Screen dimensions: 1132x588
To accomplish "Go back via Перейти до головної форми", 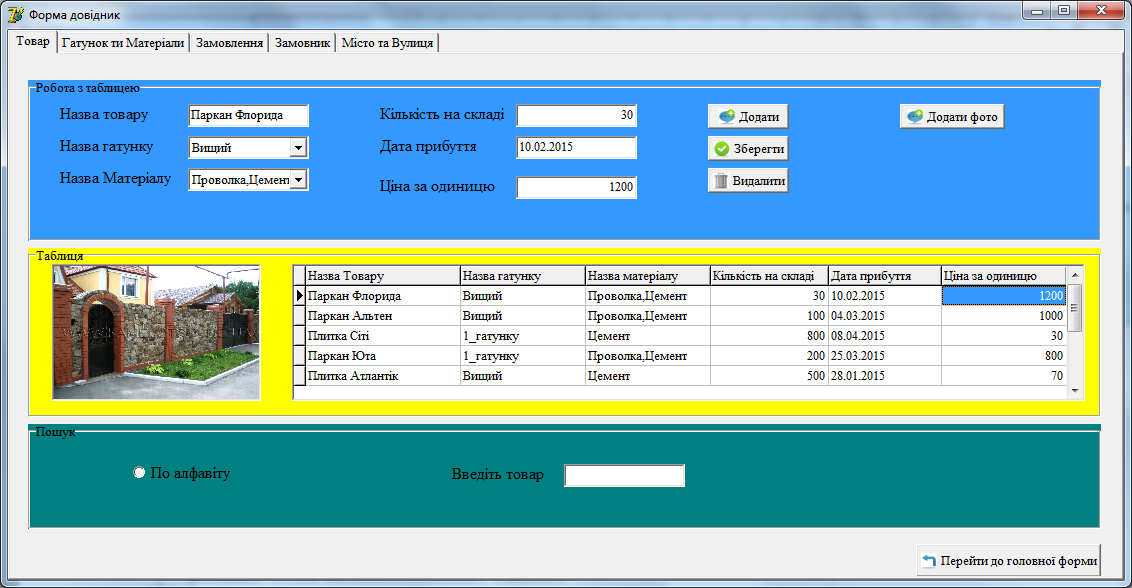I will pyautogui.click(x=1009, y=560).
